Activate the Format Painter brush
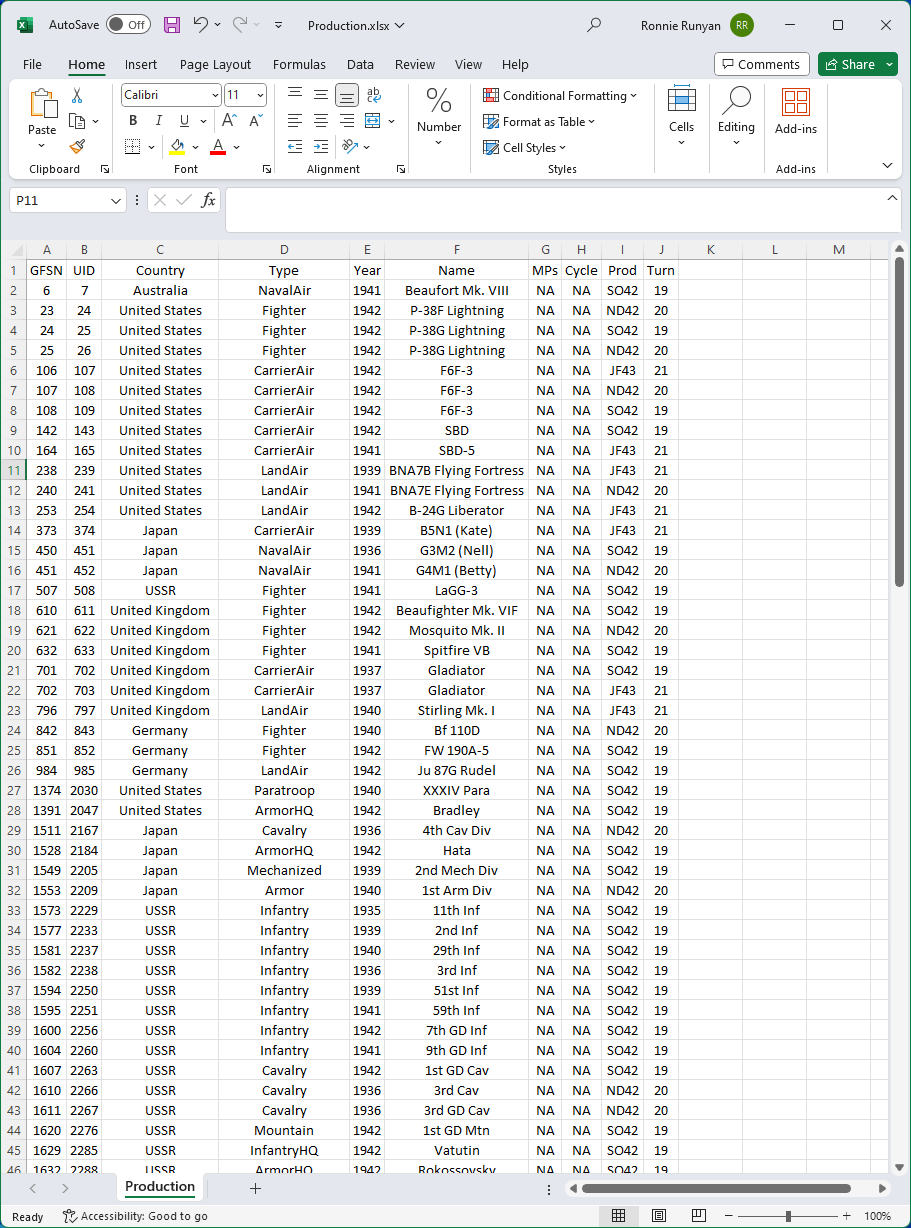The height and width of the screenshot is (1228, 911). point(77,146)
